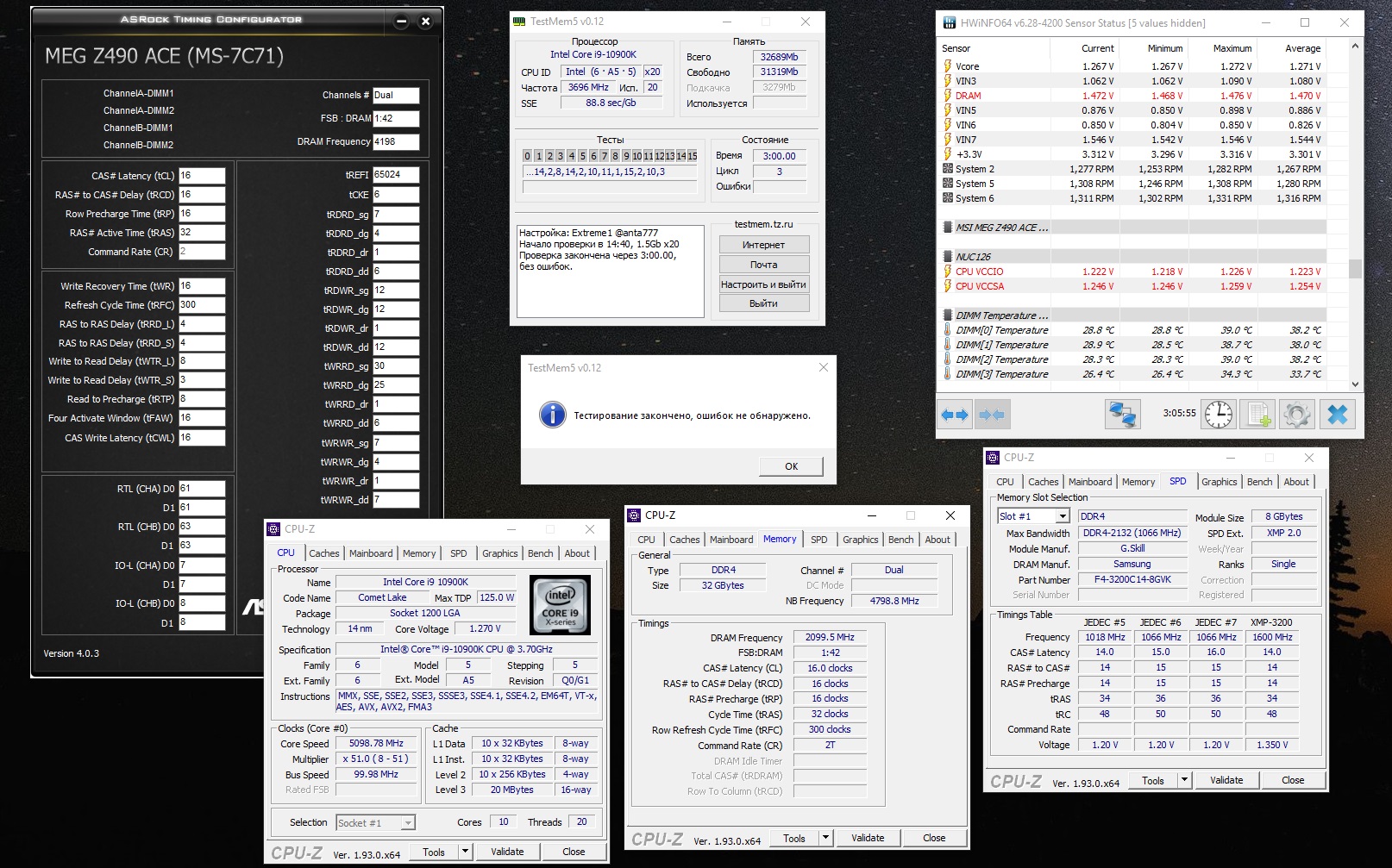Click Настроить и выйти in TestMem5
Viewport: 1392px width, 868px height.
click(763, 284)
